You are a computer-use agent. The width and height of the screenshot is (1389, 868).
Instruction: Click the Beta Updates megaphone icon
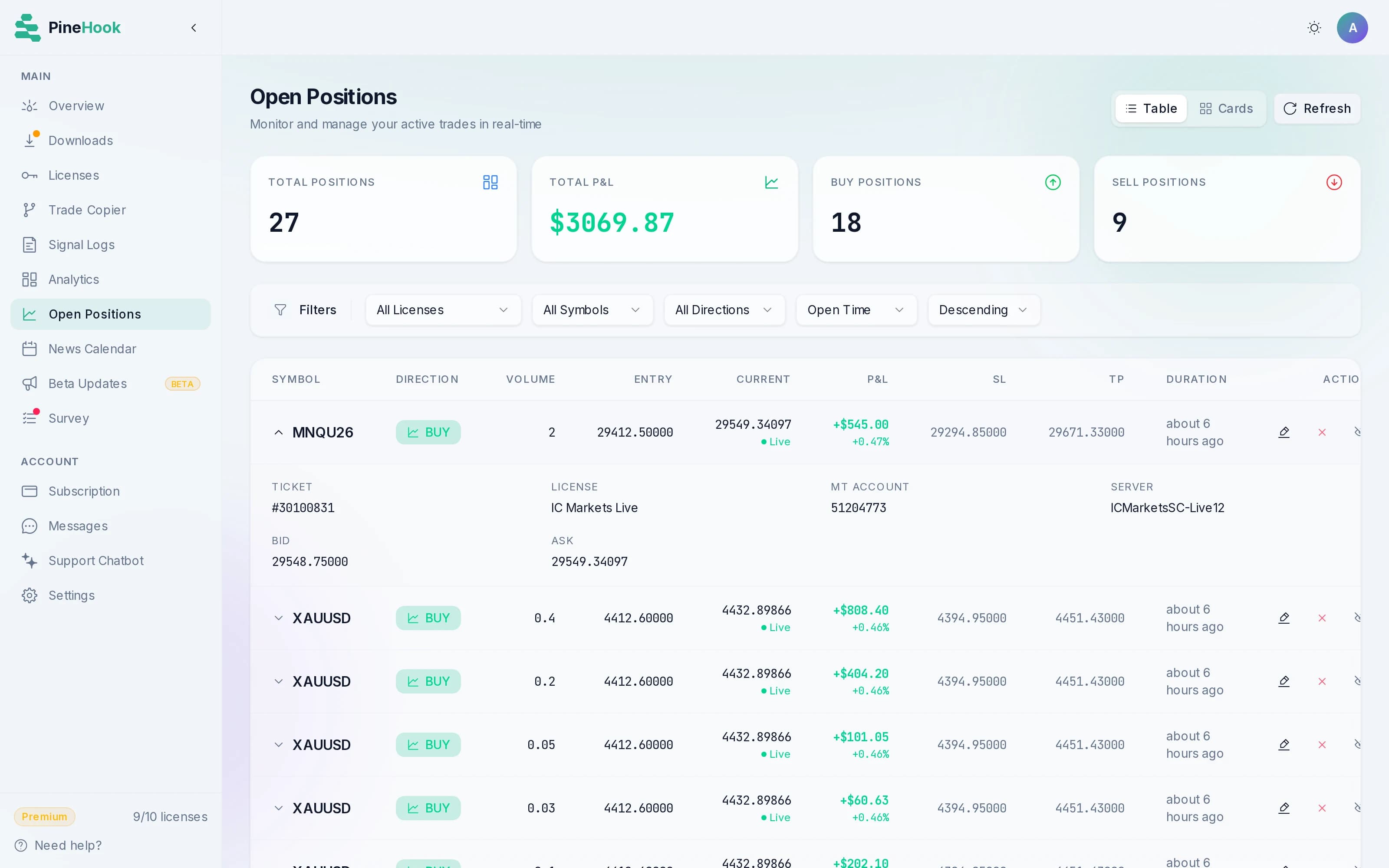tap(29, 384)
